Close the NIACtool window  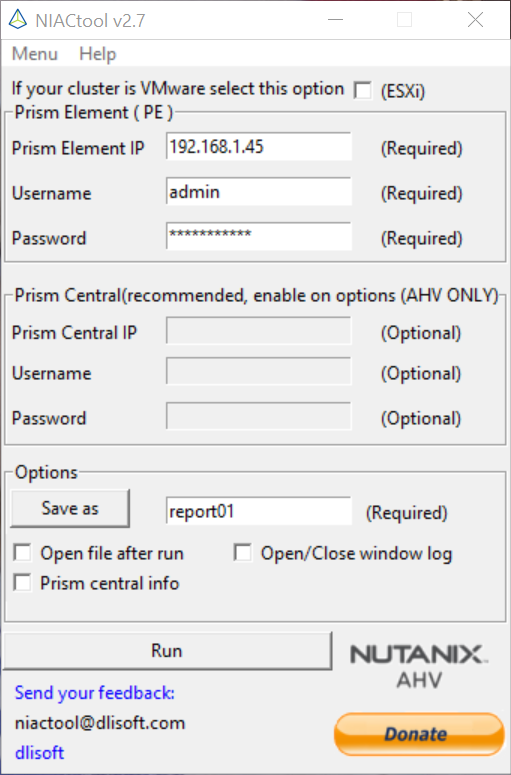[x=475, y=20]
